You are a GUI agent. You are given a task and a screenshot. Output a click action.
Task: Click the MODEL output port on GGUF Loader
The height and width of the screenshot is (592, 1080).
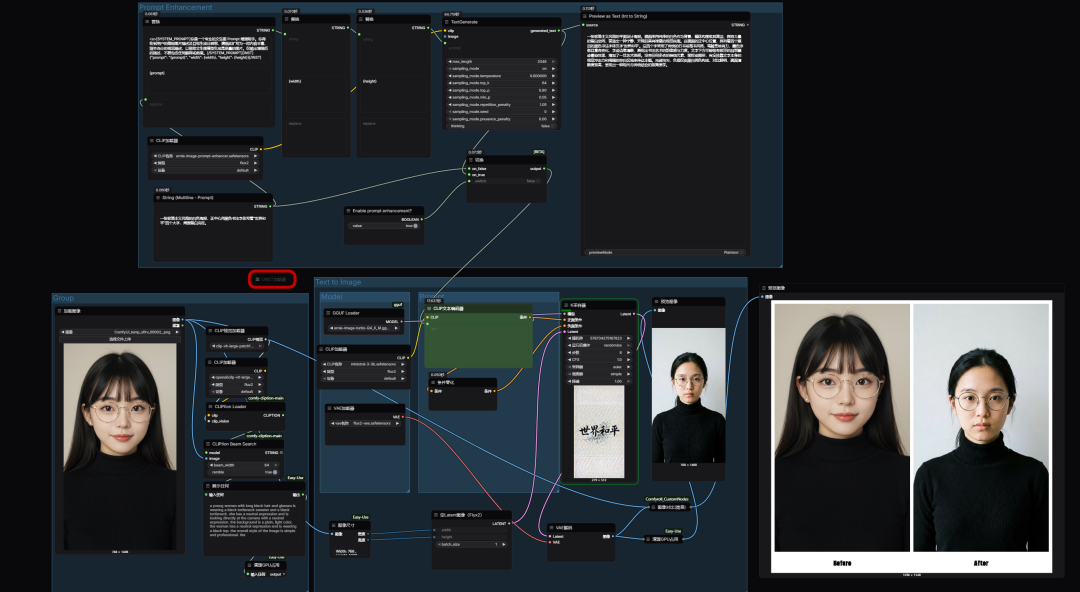[x=403, y=321]
